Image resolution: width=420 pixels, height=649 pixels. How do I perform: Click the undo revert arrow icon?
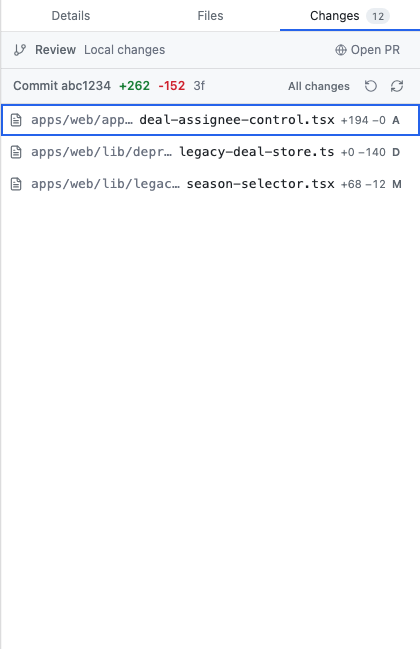tap(371, 86)
